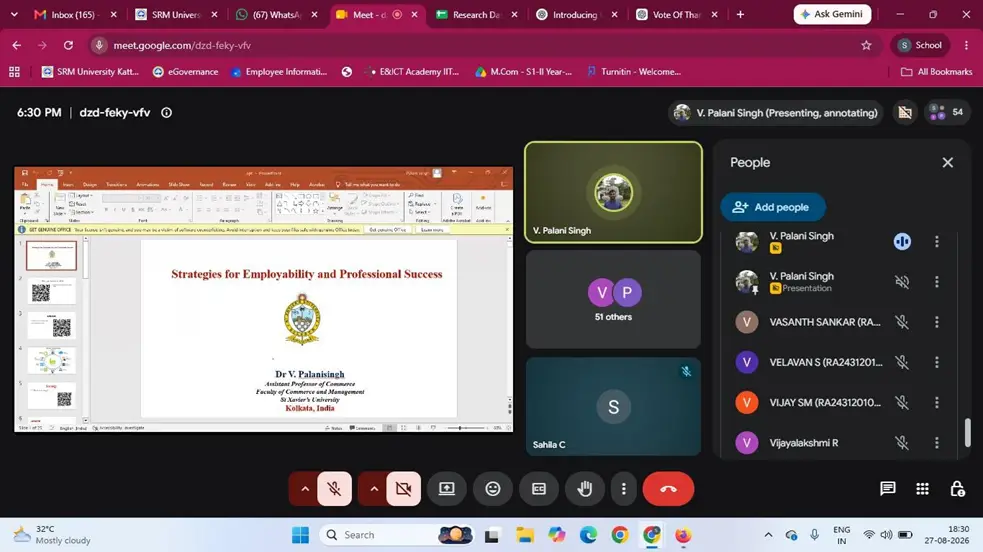The width and height of the screenshot is (983, 552).
Task: Expand audio settings chevron beside microphone
Action: tap(305, 489)
